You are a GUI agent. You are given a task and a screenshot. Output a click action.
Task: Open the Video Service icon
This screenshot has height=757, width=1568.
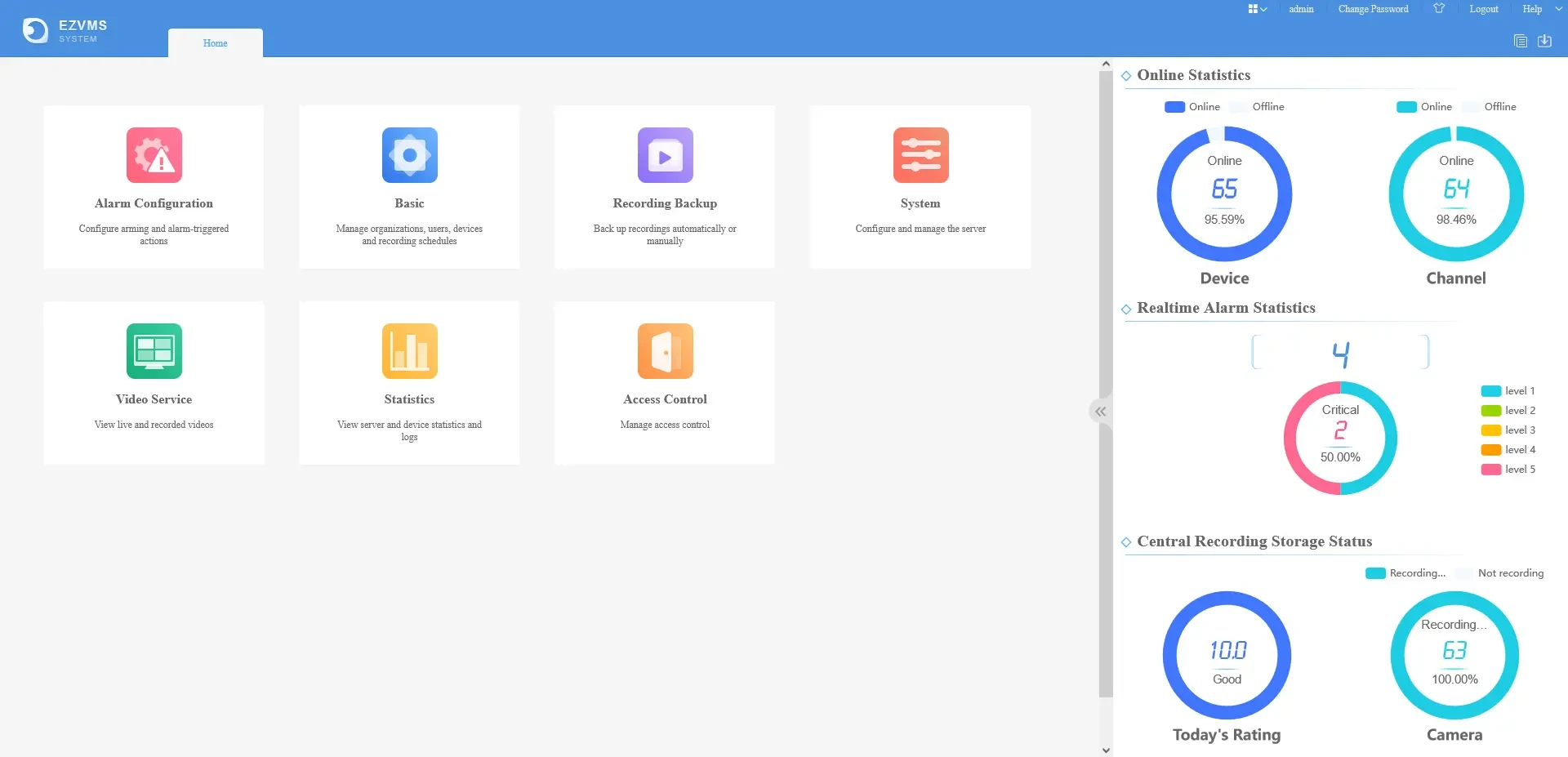click(x=154, y=351)
